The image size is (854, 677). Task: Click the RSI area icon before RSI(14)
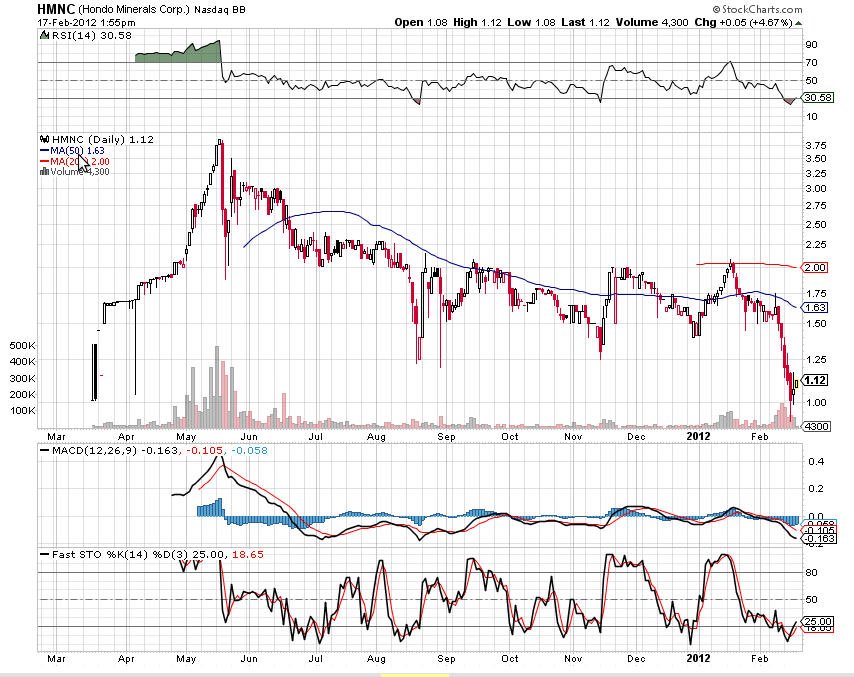tap(44, 35)
